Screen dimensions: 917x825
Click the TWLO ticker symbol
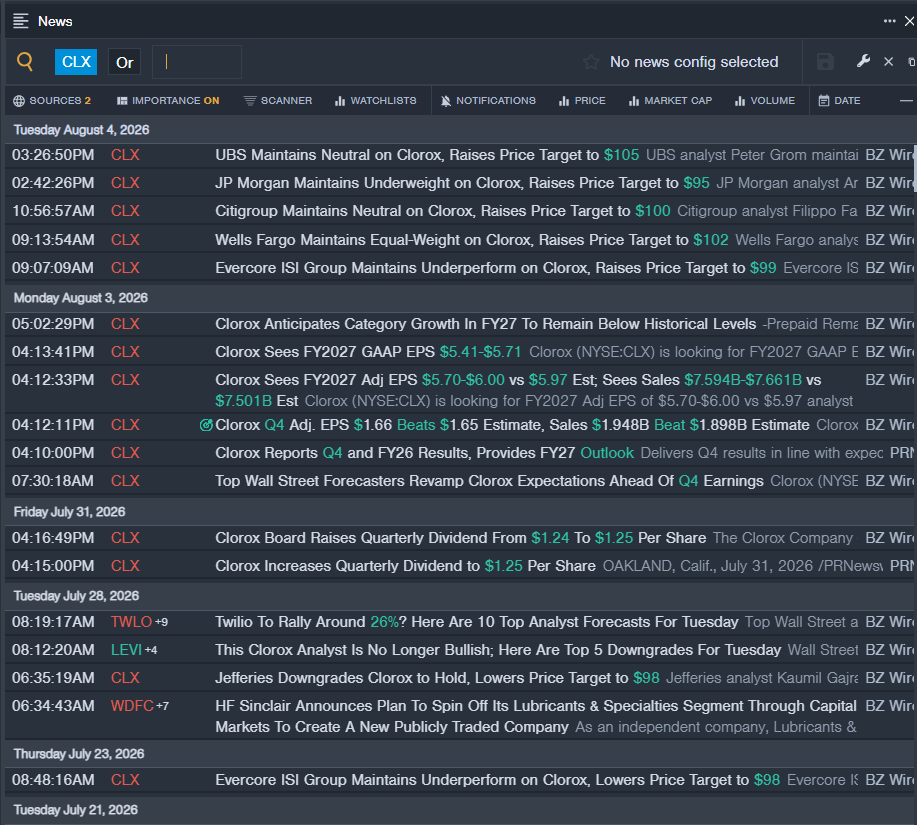click(x=131, y=622)
